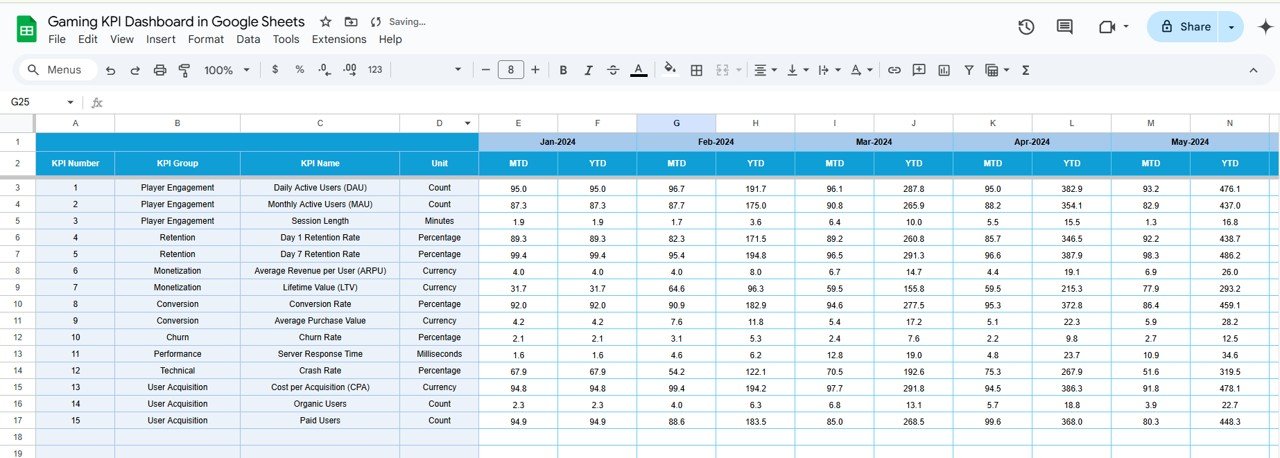
Task: Click the font size field
Action: (511, 70)
